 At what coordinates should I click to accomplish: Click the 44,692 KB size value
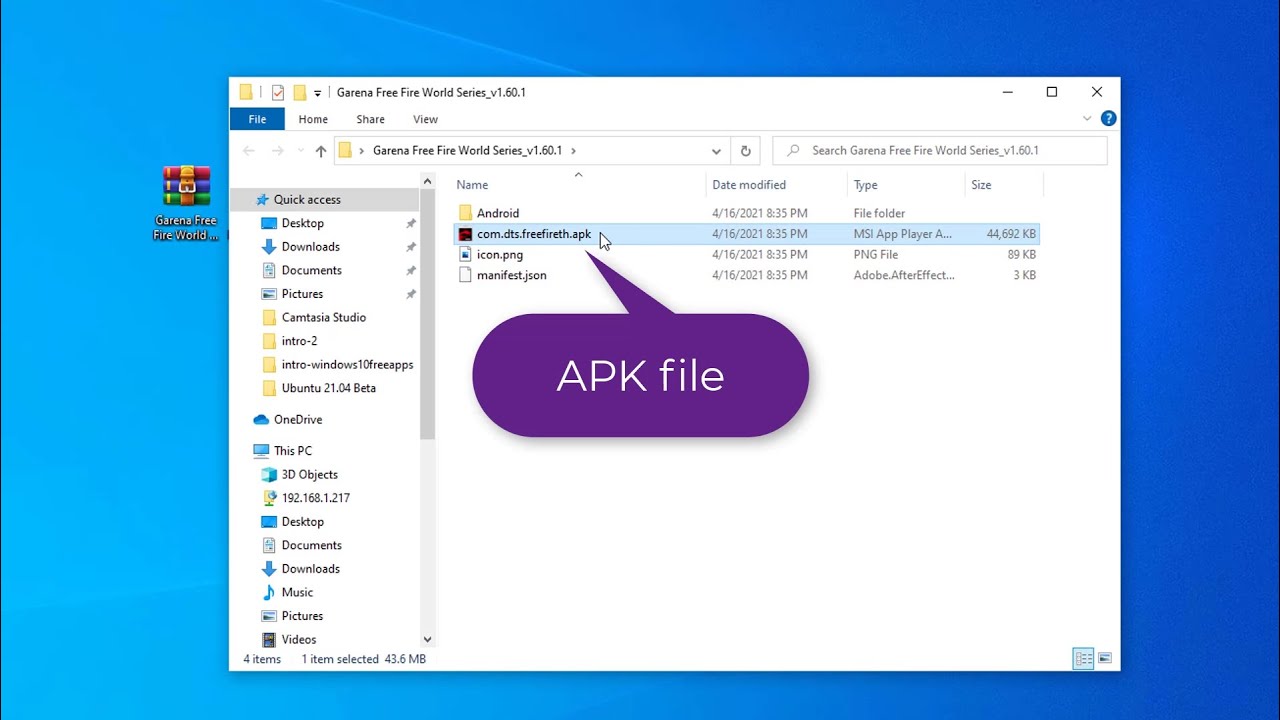click(1011, 234)
